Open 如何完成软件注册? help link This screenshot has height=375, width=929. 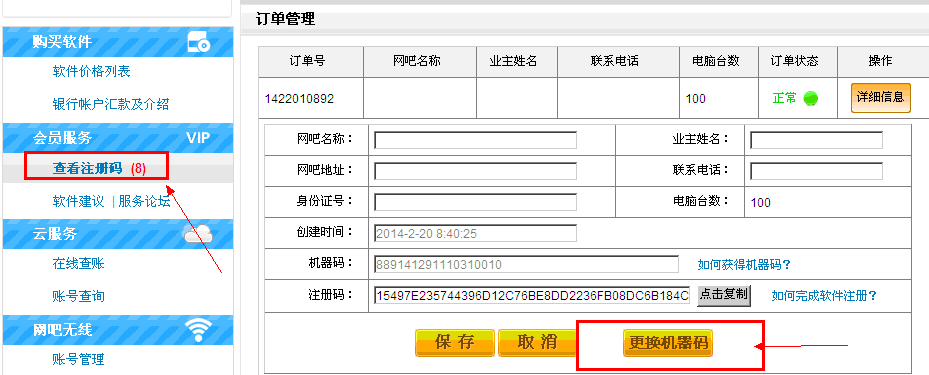point(824,296)
